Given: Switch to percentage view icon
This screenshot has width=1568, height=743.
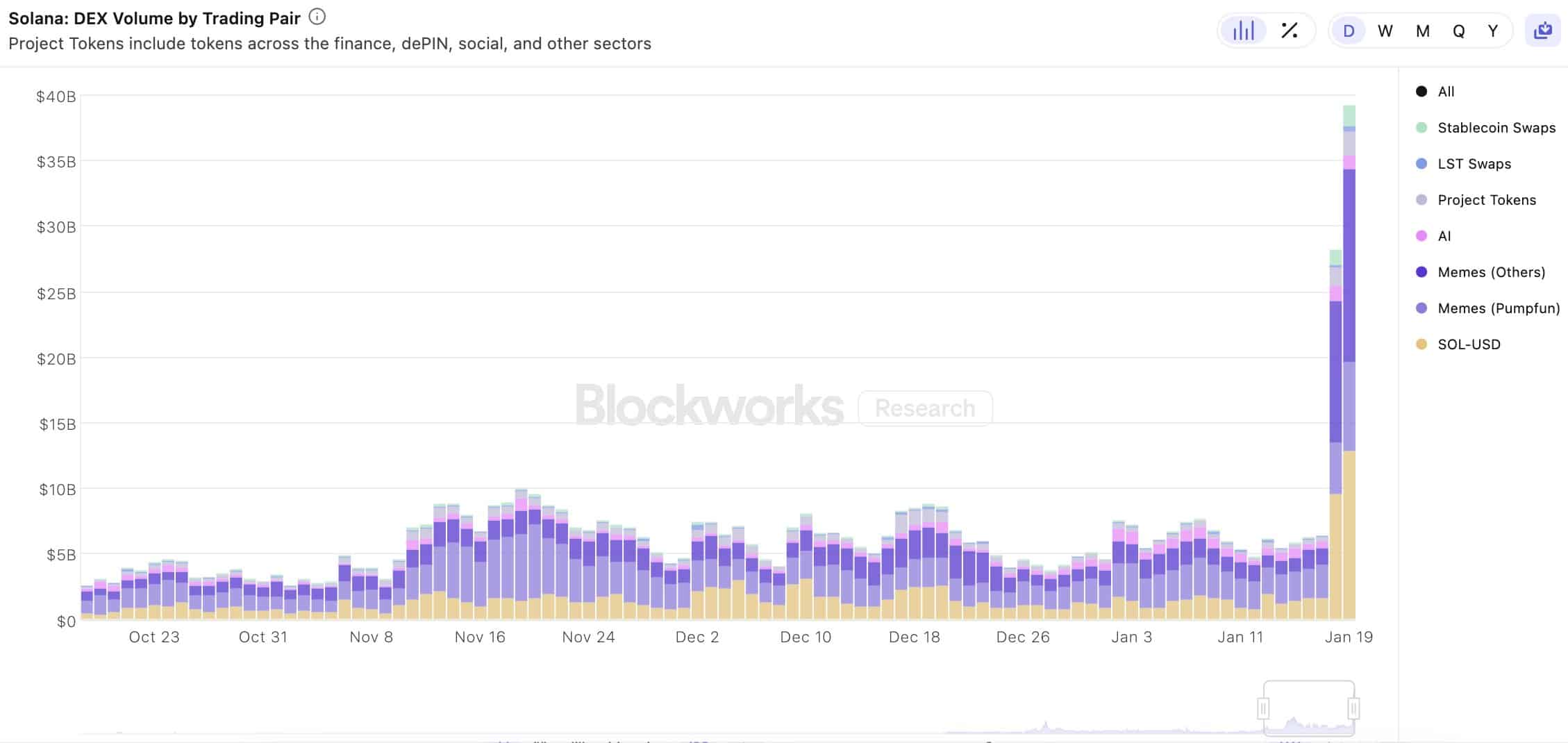Looking at the screenshot, I should point(1290,30).
